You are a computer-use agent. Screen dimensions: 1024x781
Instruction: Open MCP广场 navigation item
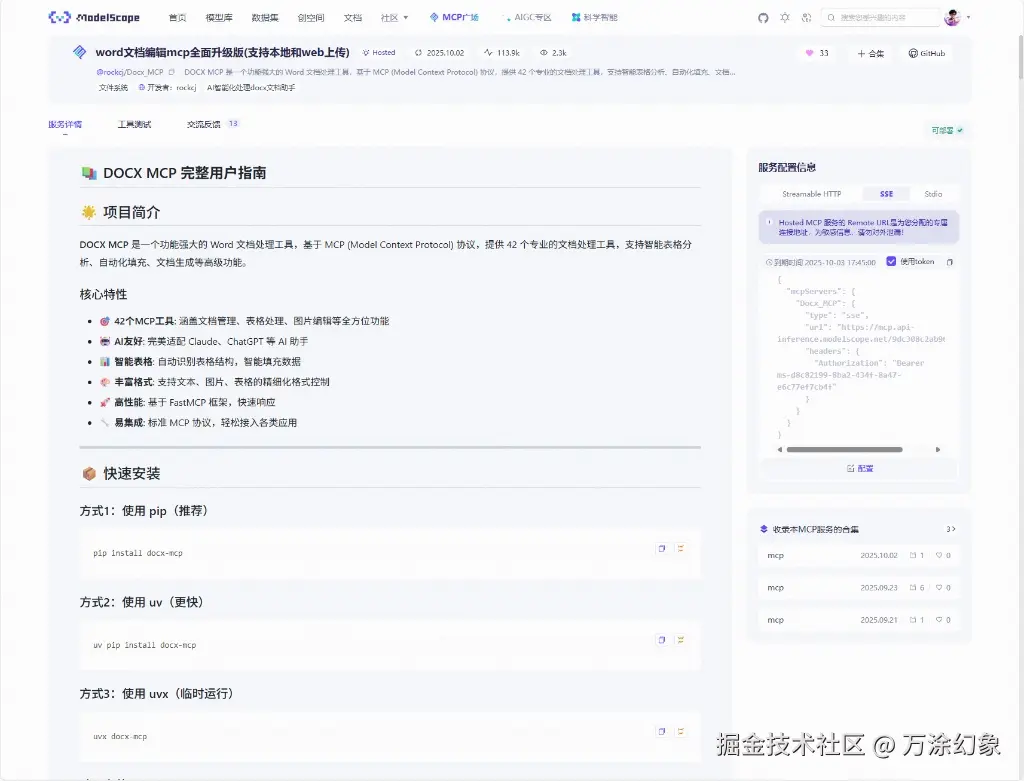tap(454, 18)
